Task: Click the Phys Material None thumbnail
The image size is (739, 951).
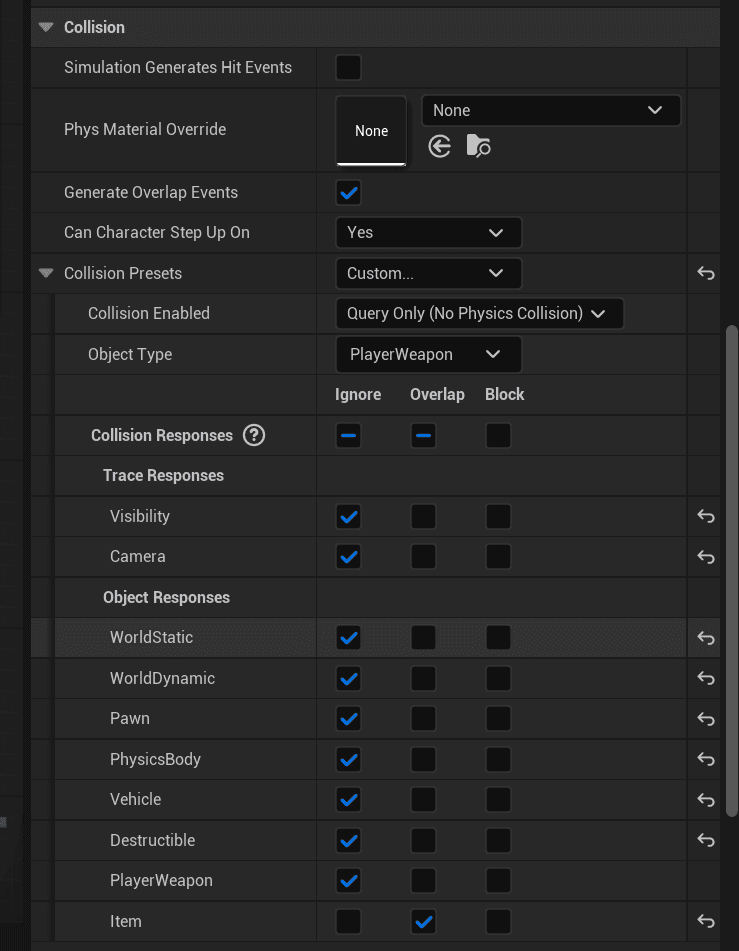Action: [x=371, y=130]
